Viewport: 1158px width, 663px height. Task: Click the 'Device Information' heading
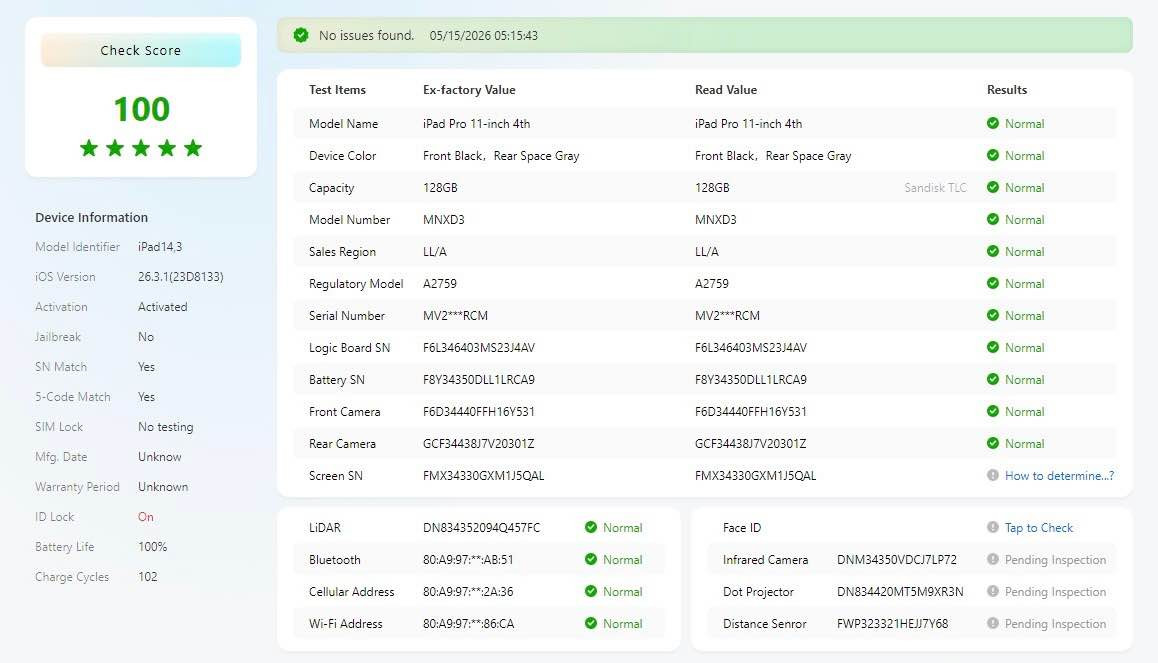[92, 217]
